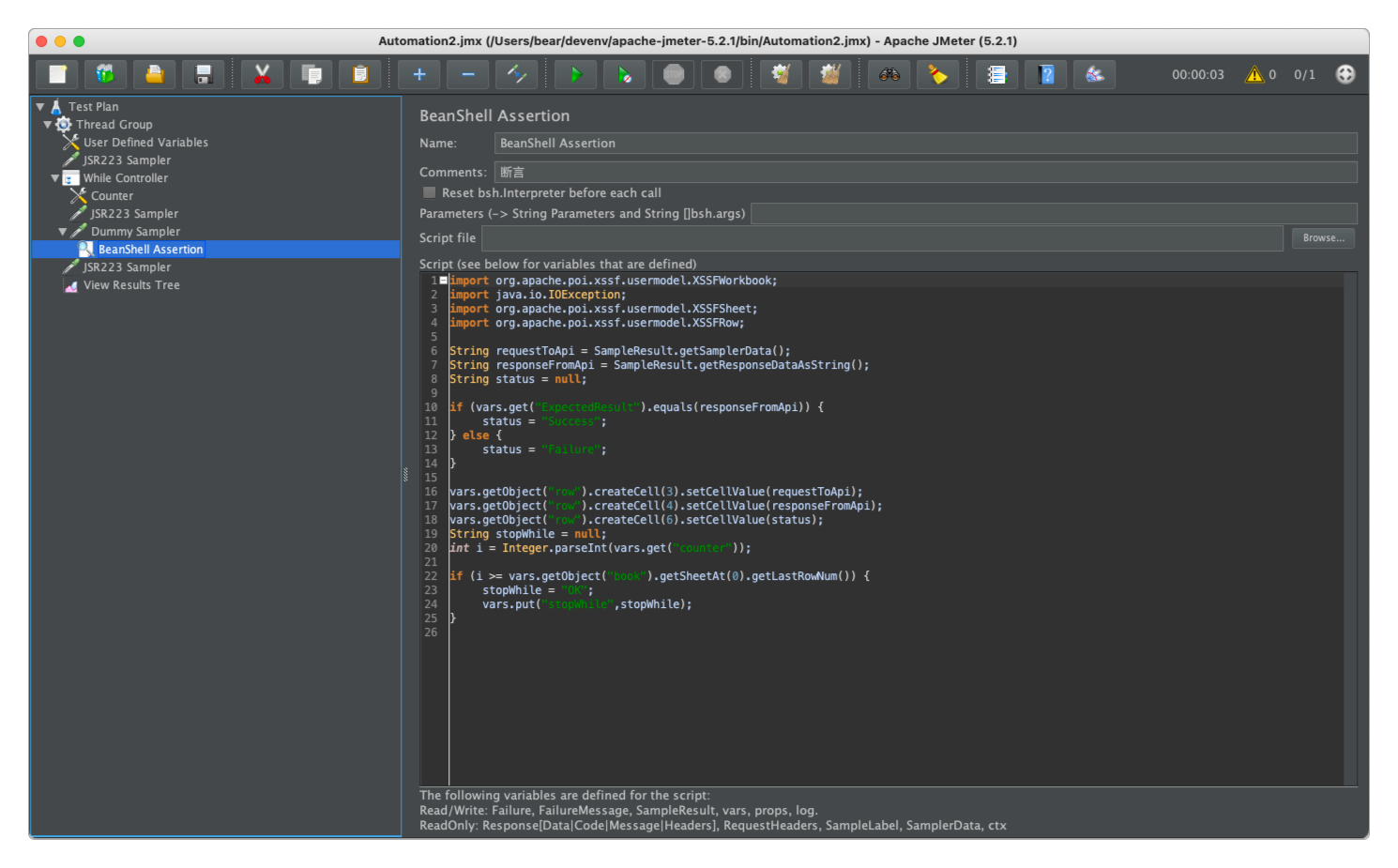Fold code at line 1 marker
1398x868 pixels.
[444, 281]
